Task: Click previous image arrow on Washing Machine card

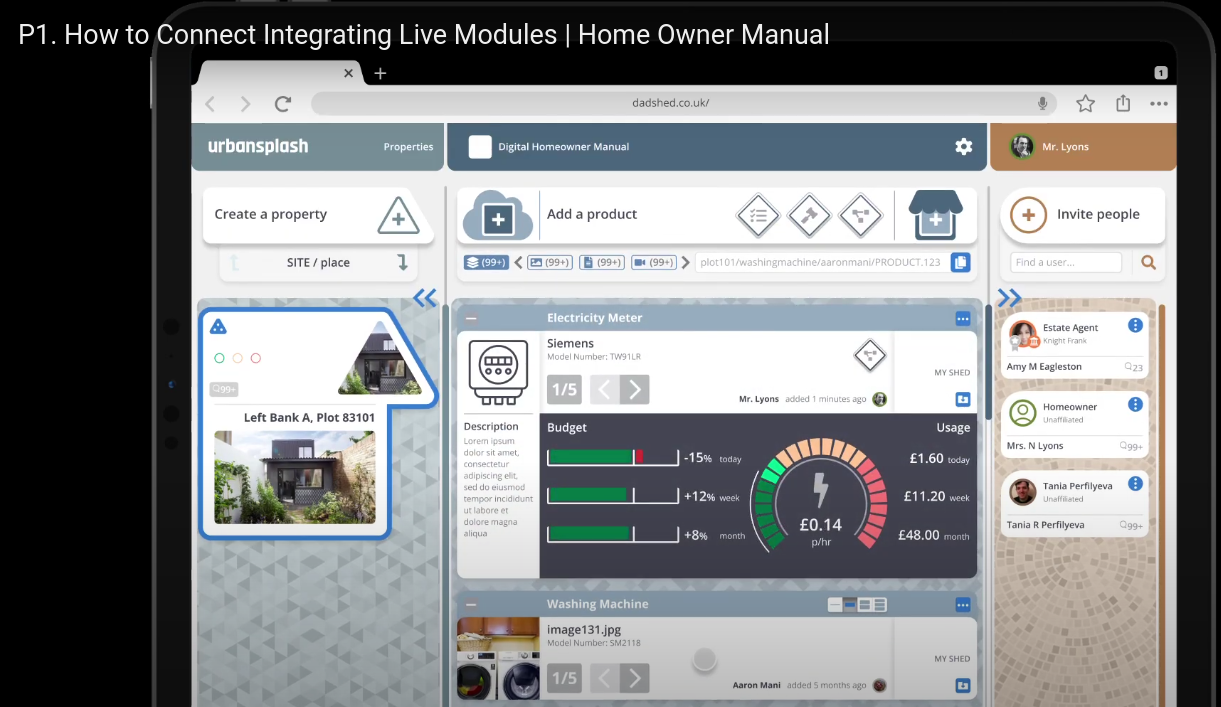Action: tap(604, 679)
